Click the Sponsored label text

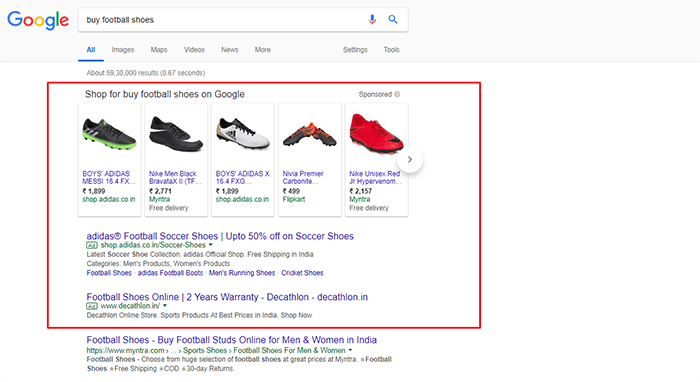pos(375,94)
